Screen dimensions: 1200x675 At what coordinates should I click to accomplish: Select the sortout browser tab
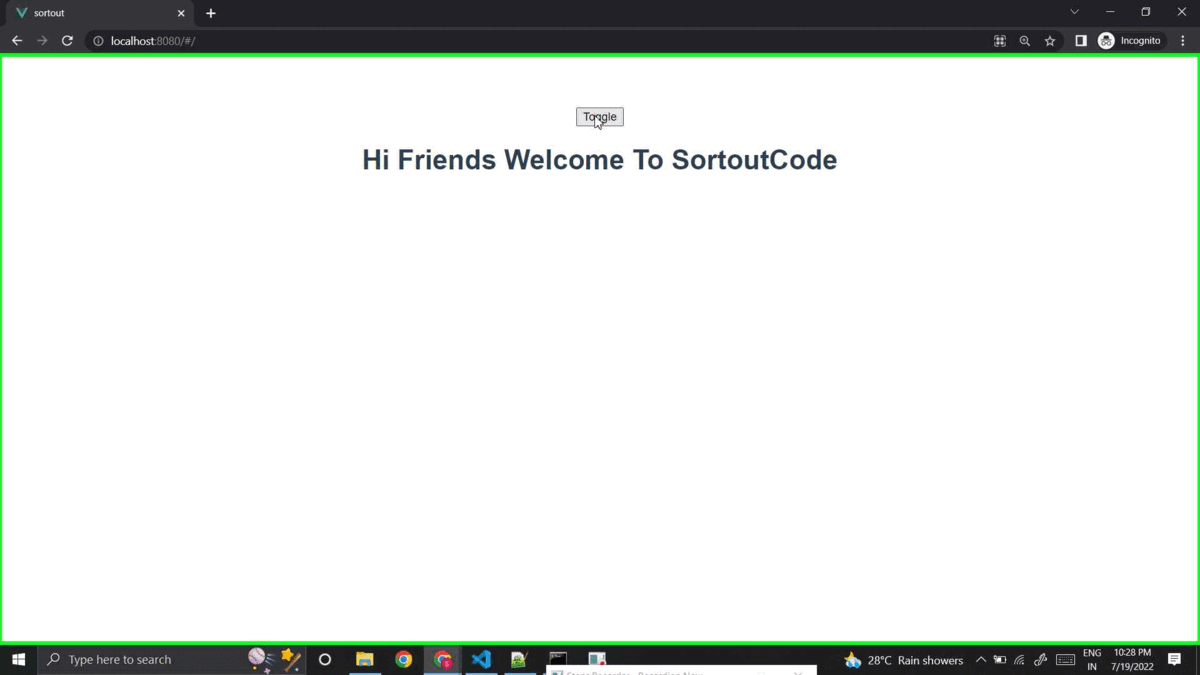pyautogui.click(x=99, y=14)
